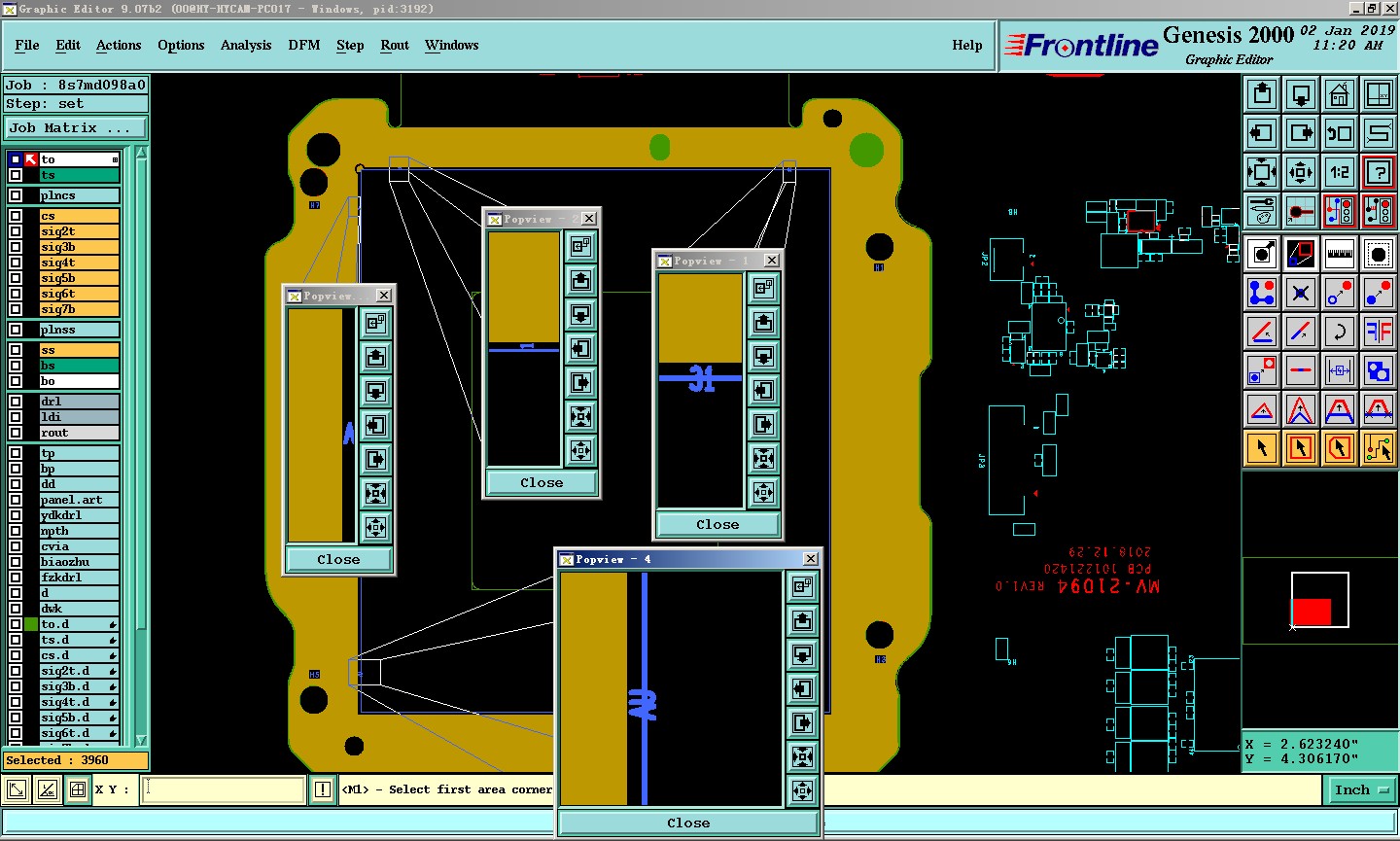Click the zoom in arrows icon
The image size is (1400, 841).
tap(1262, 172)
